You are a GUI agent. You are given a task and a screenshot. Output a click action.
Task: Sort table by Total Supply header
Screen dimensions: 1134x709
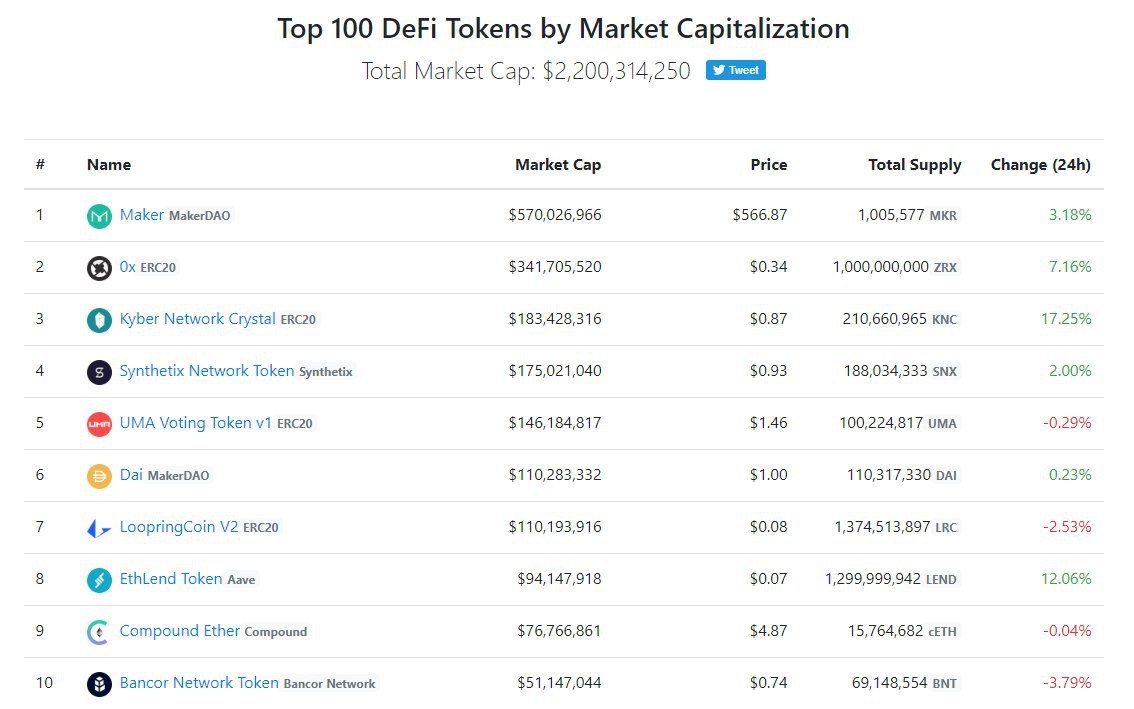point(914,165)
